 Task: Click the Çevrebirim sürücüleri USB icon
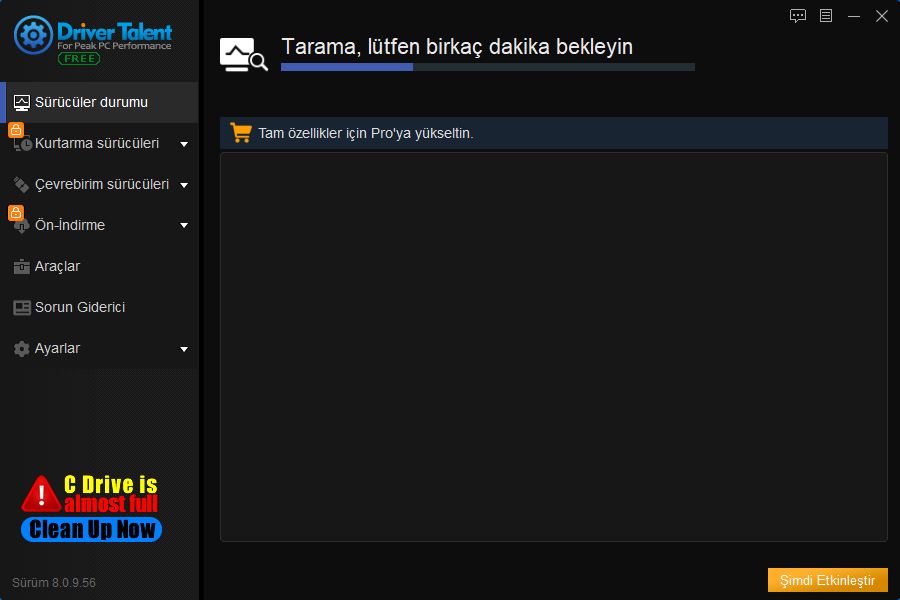click(x=21, y=184)
